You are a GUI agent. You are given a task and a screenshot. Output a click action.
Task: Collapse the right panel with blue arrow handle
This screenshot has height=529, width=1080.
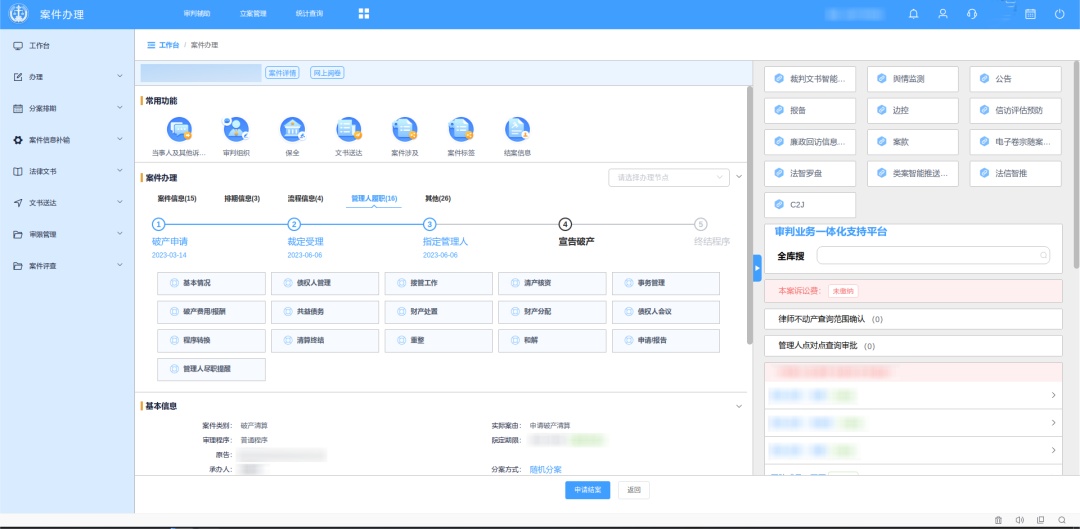(x=757, y=268)
